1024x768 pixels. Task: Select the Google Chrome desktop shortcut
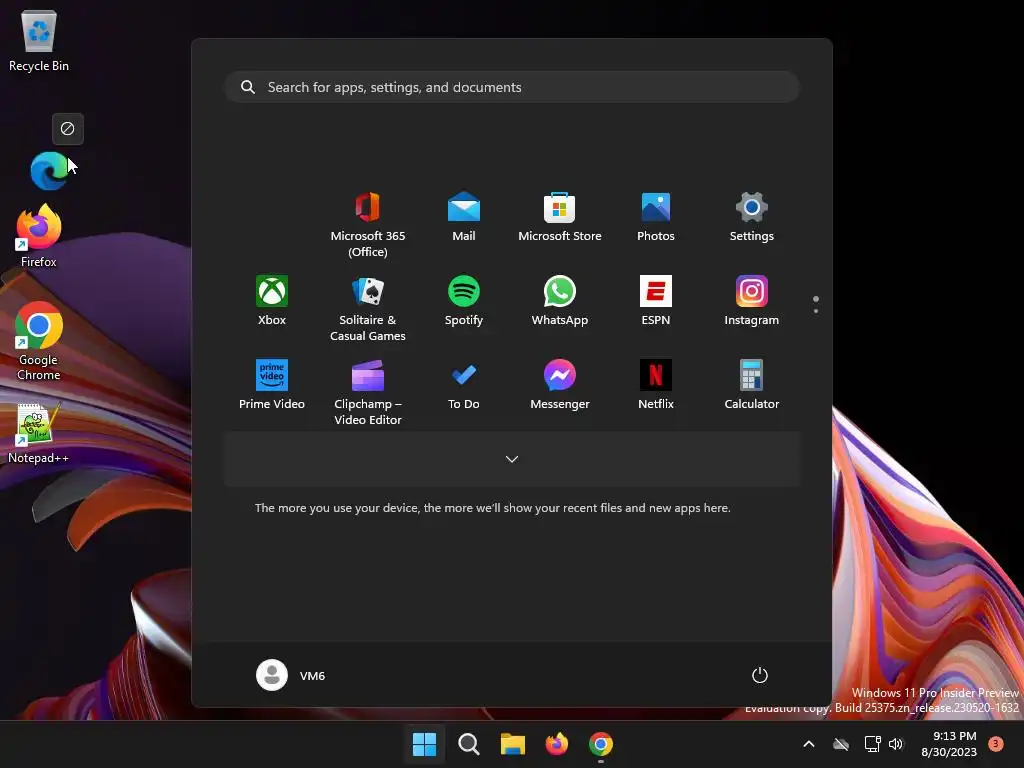click(x=39, y=341)
